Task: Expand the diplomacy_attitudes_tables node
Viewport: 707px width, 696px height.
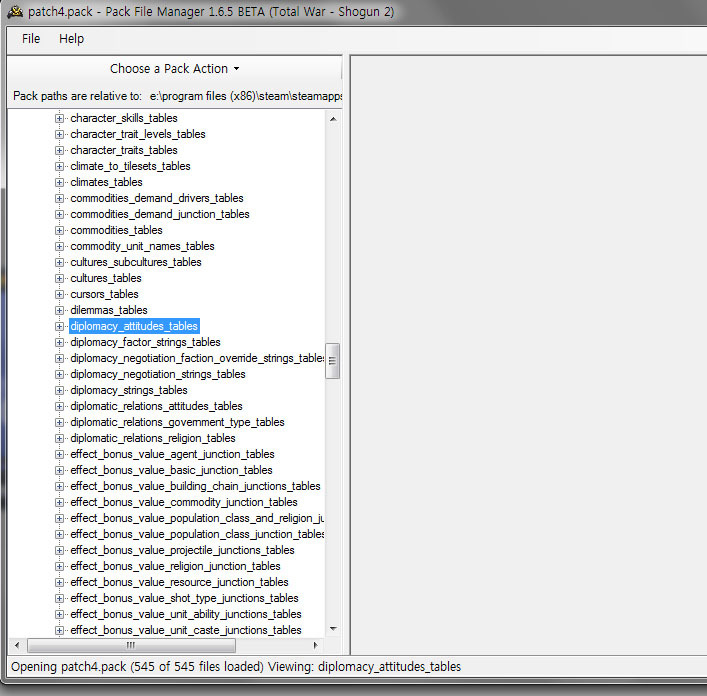Action: [x=59, y=326]
